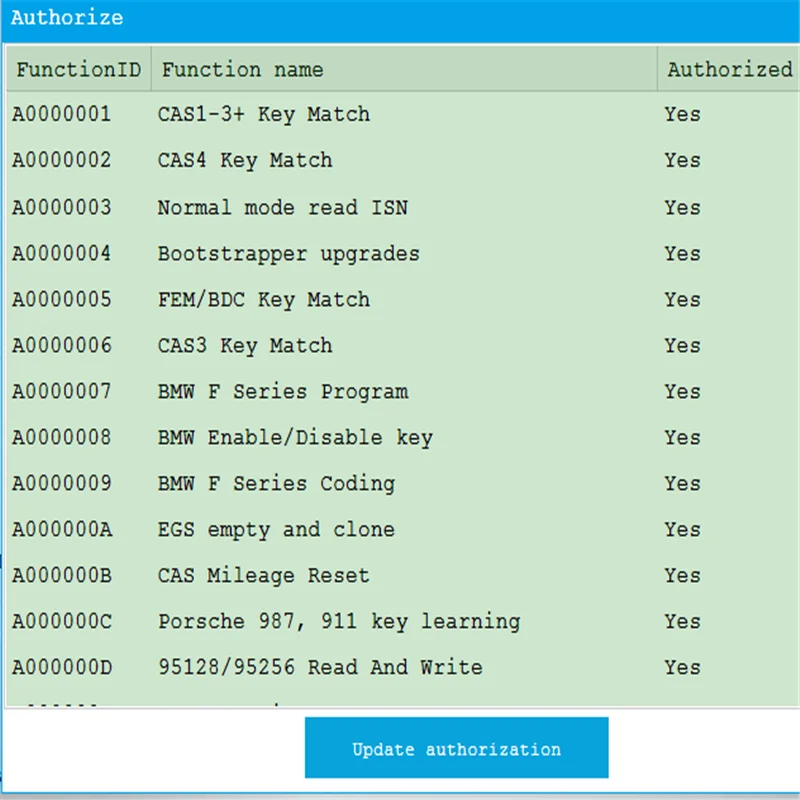
Task: Click Yes value for CAS1-3+ Key Match
Action: coord(682,114)
